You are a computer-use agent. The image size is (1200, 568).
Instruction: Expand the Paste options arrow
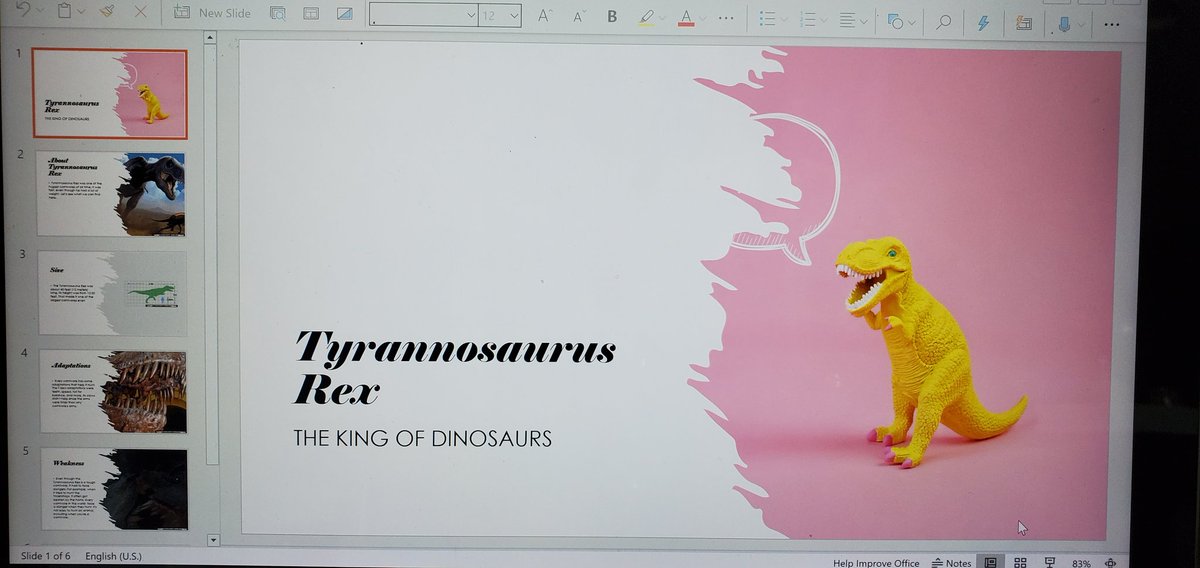coord(83,14)
